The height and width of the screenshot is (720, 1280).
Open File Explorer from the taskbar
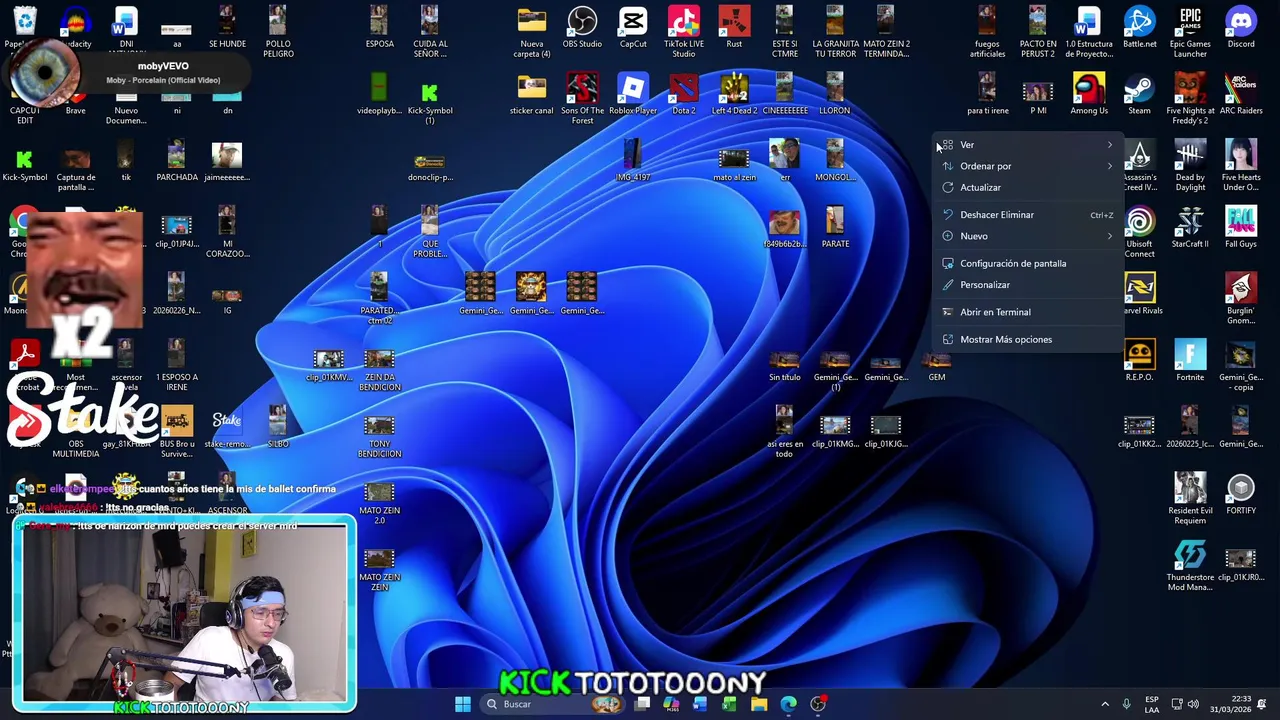[x=759, y=704]
